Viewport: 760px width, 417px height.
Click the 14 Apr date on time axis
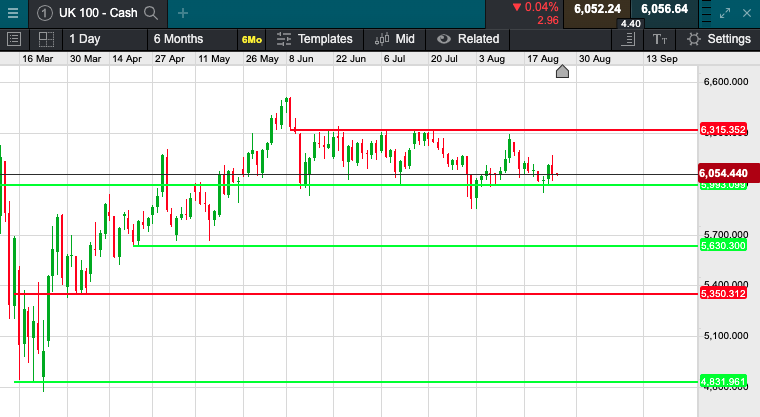point(127,59)
